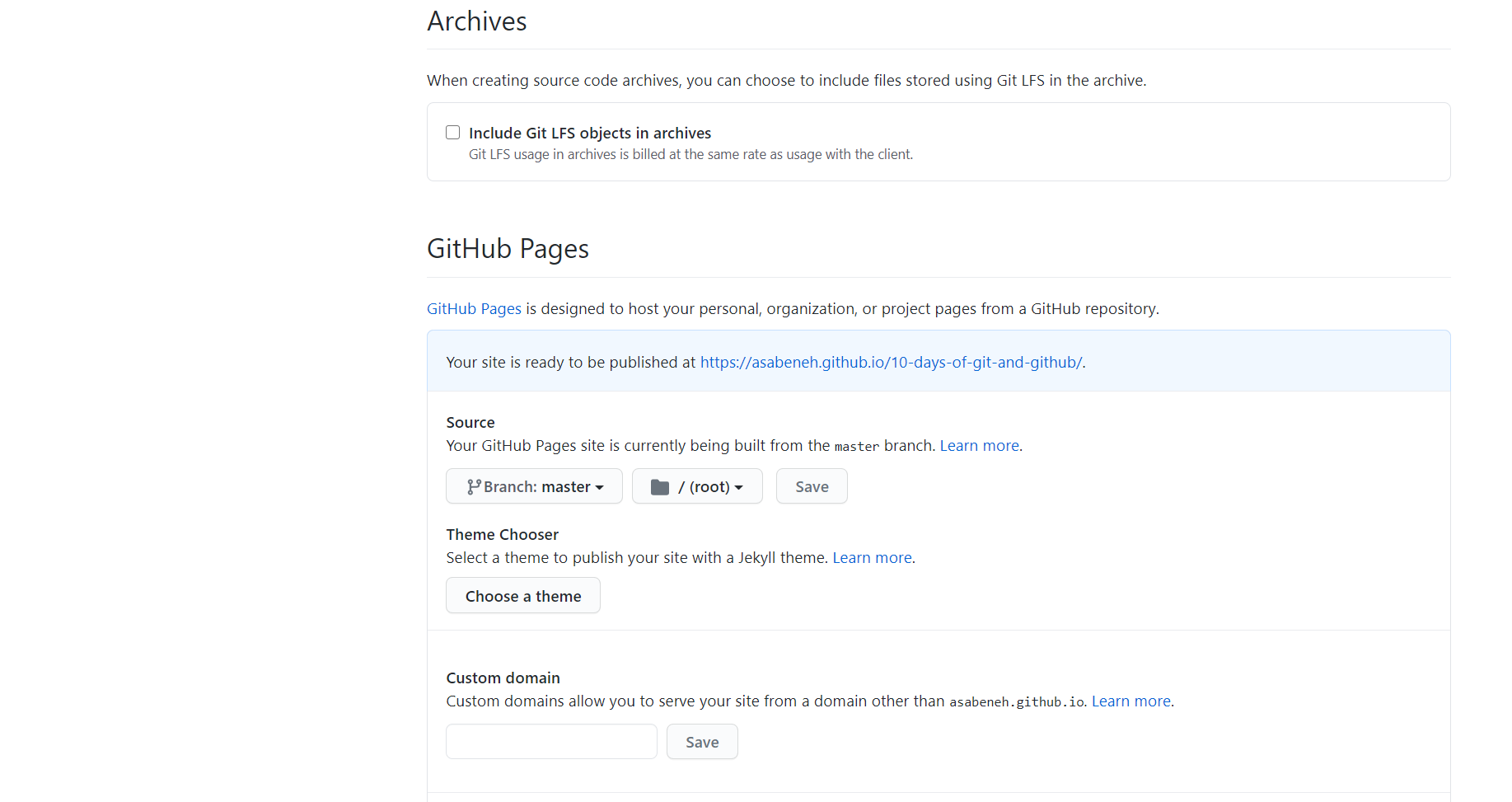Click the folder icon in root dropdown
The width and height of the screenshot is (1512, 802).
(x=660, y=487)
